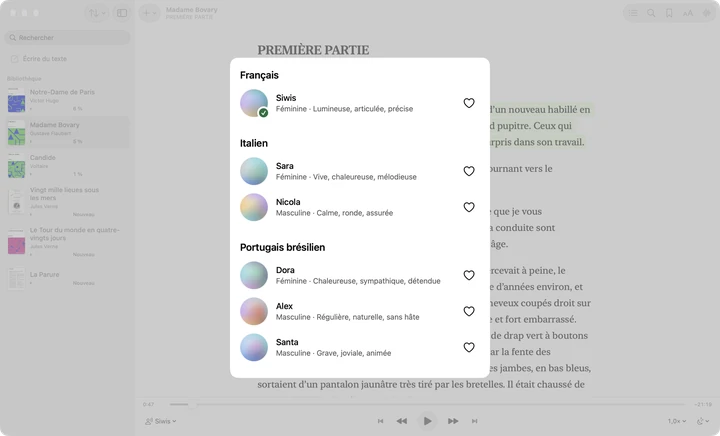This screenshot has height=436, width=720.
Task: Click the Candide cover thumbnail
Action: coord(17,165)
